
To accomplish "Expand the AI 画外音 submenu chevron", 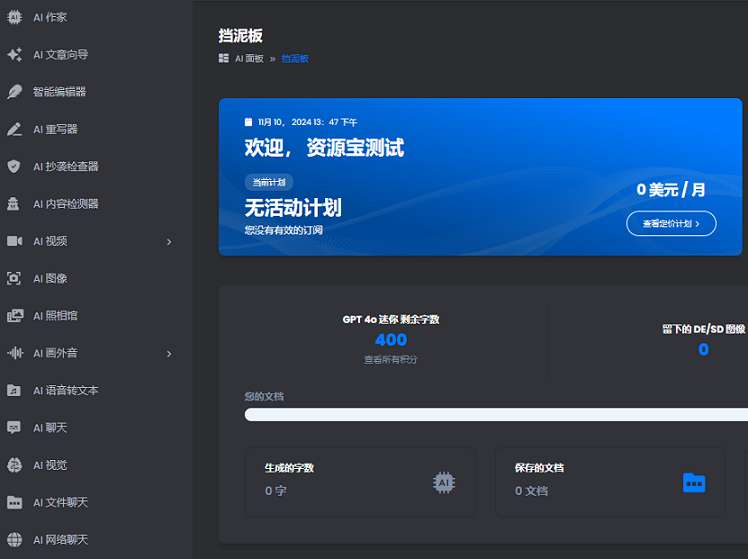I will point(169,353).
